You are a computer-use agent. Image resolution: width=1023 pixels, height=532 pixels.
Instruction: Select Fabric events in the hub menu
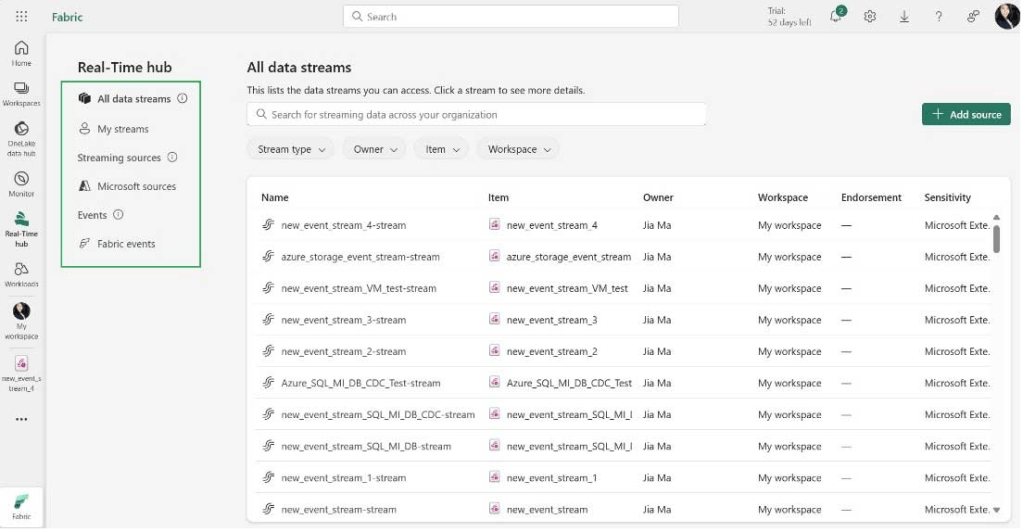[x=126, y=244]
